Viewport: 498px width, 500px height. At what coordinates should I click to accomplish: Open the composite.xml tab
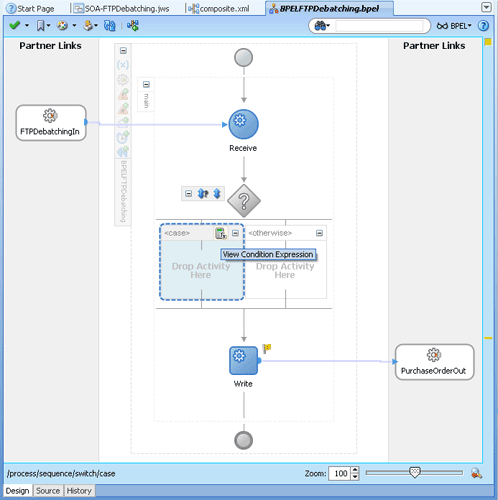[x=219, y=9]
